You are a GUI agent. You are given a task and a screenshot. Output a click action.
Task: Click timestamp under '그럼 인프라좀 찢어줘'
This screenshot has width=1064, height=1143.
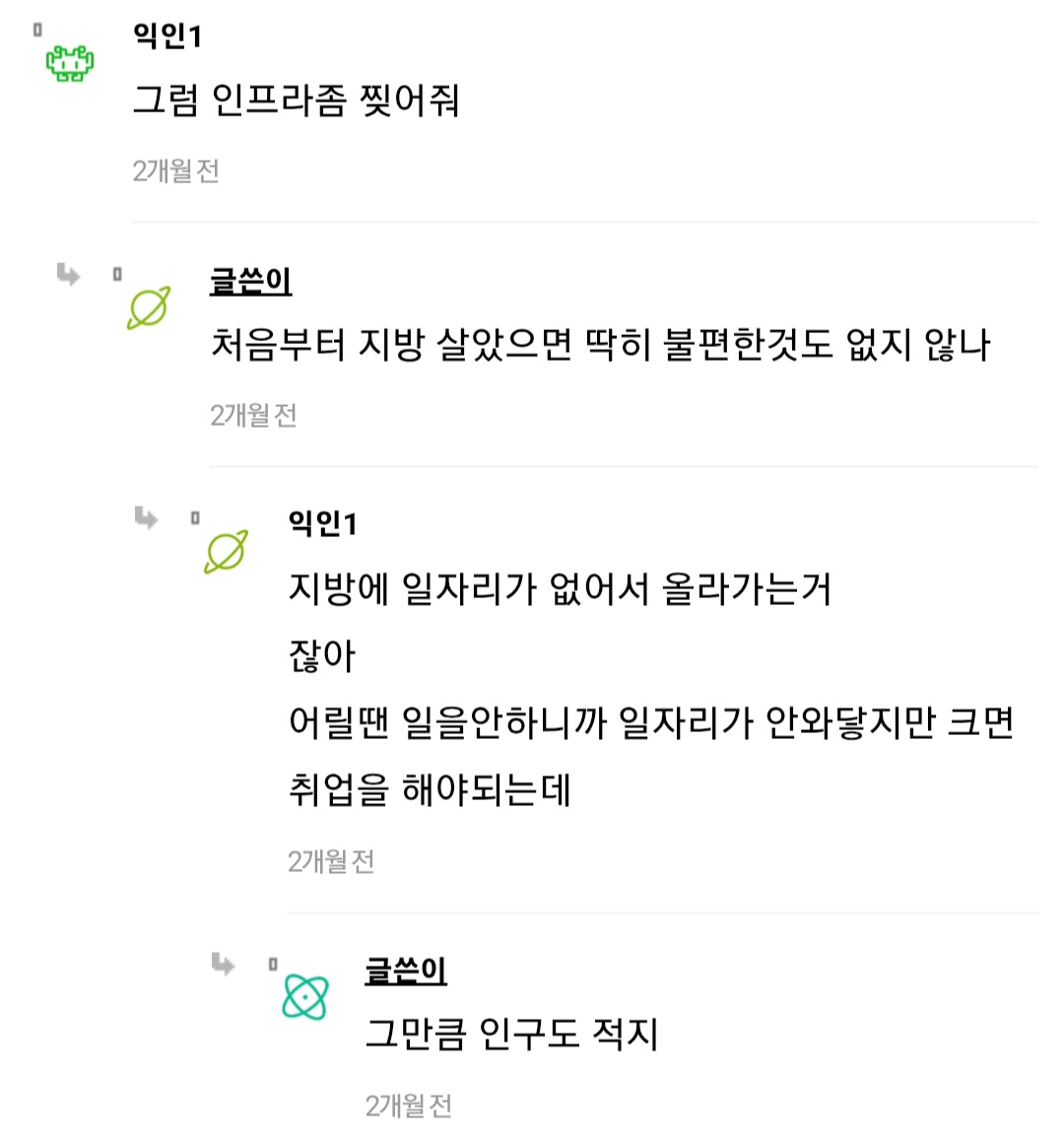point(175,171)
